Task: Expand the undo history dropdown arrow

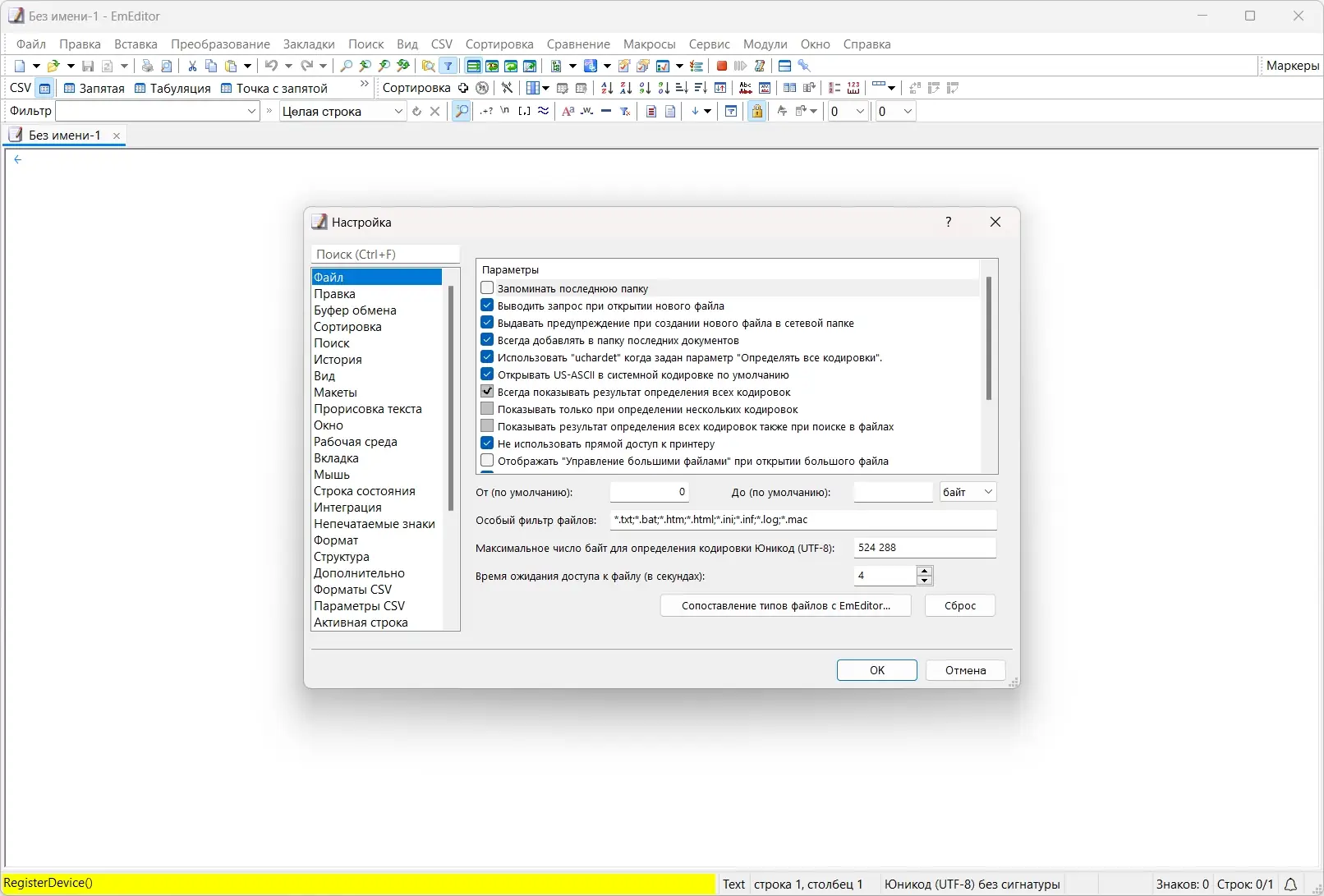Action: [288, 66]
